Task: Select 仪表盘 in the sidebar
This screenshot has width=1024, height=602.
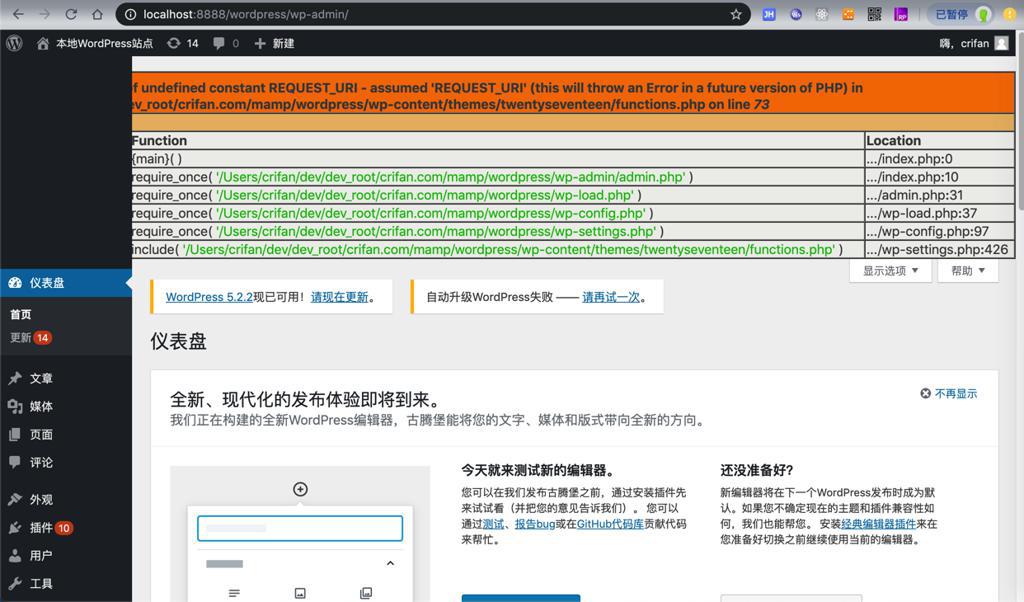Action: (x=65, y=283)
